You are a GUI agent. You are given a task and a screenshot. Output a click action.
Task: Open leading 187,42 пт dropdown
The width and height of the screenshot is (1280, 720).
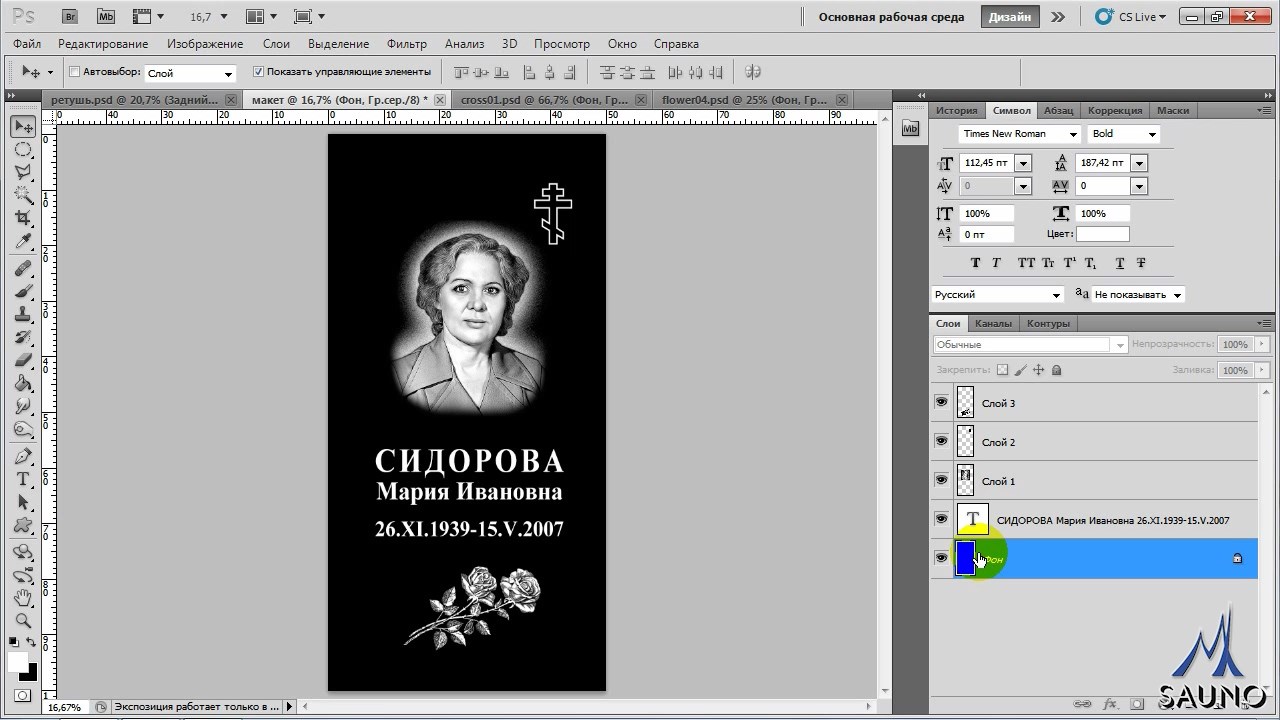1139,163
